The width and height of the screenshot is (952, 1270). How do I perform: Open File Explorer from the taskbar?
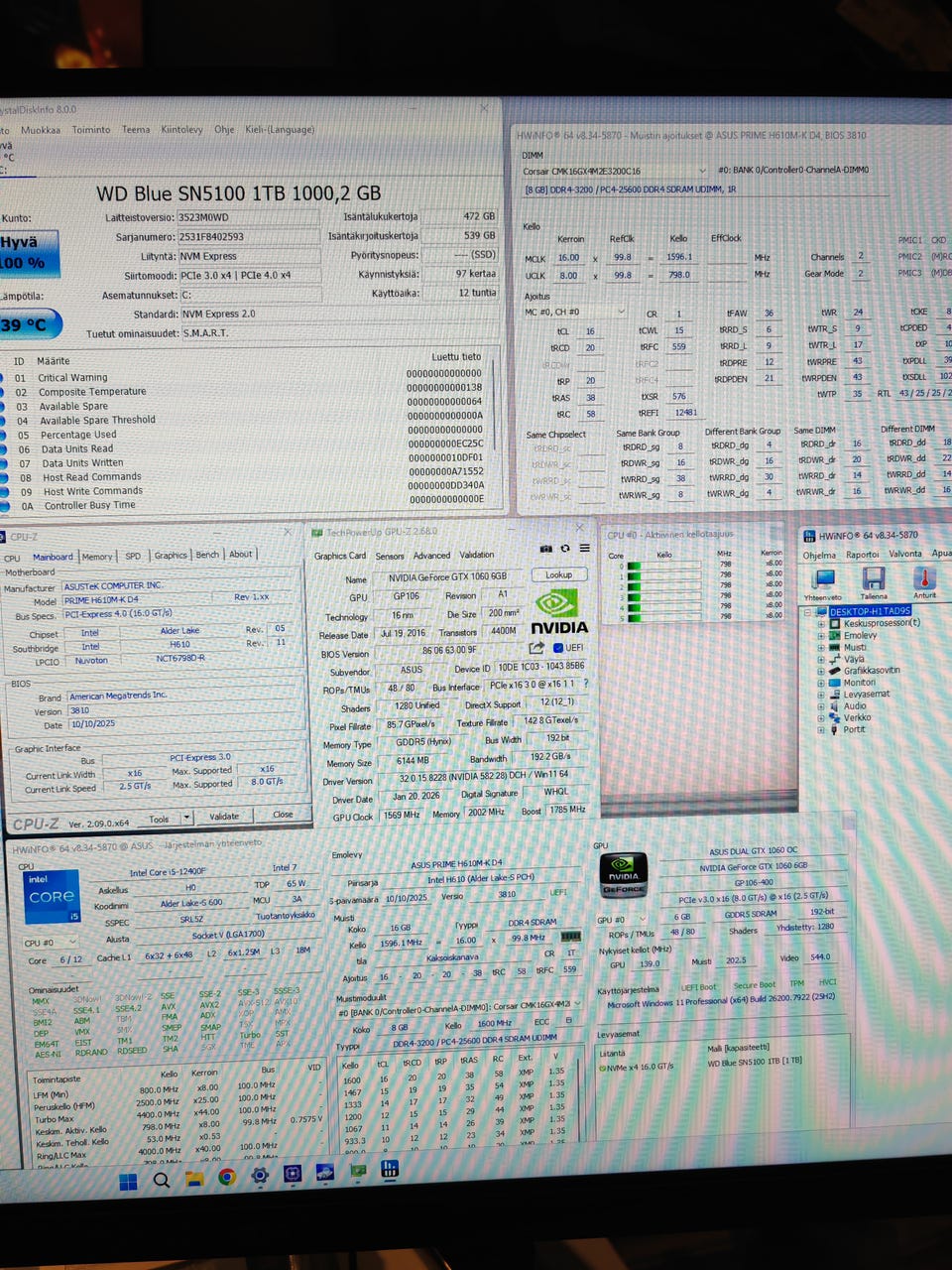[194, 1179]
